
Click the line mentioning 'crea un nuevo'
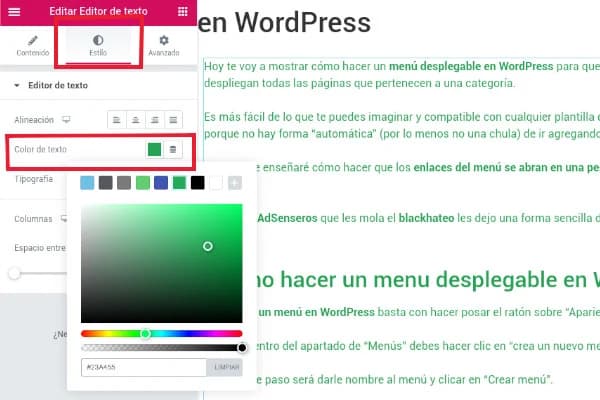428,346
